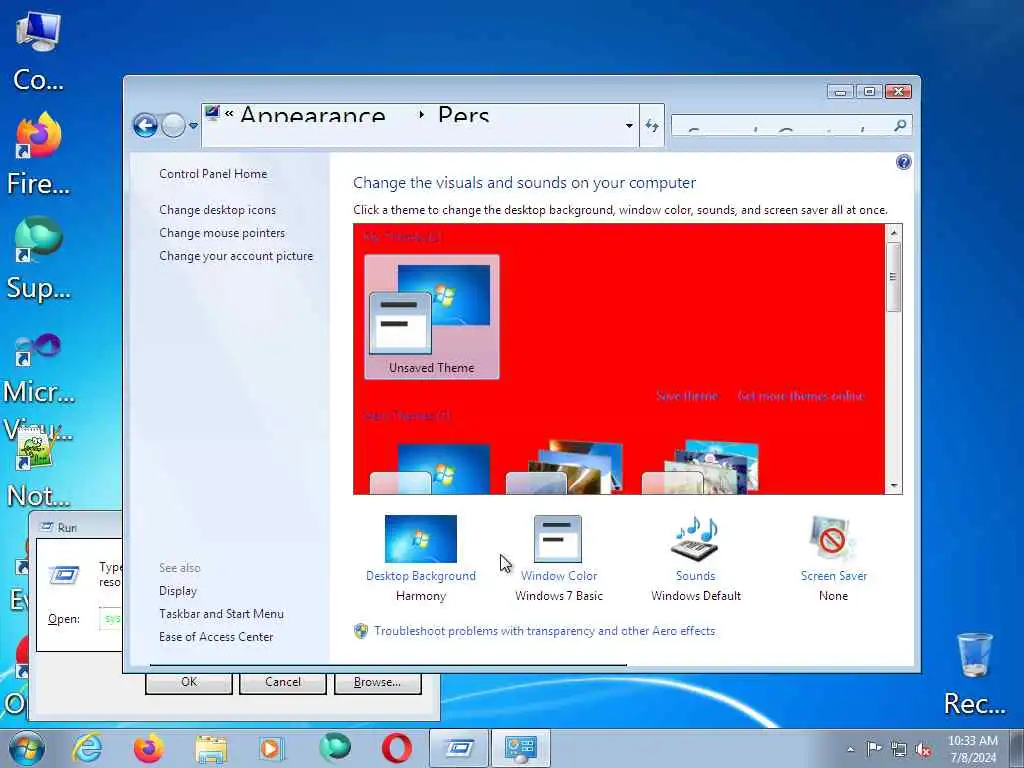The height and width of the screenshot is (768, 1024).
Task: Launch Firefox from the taskbar
Action: [149, 748]
